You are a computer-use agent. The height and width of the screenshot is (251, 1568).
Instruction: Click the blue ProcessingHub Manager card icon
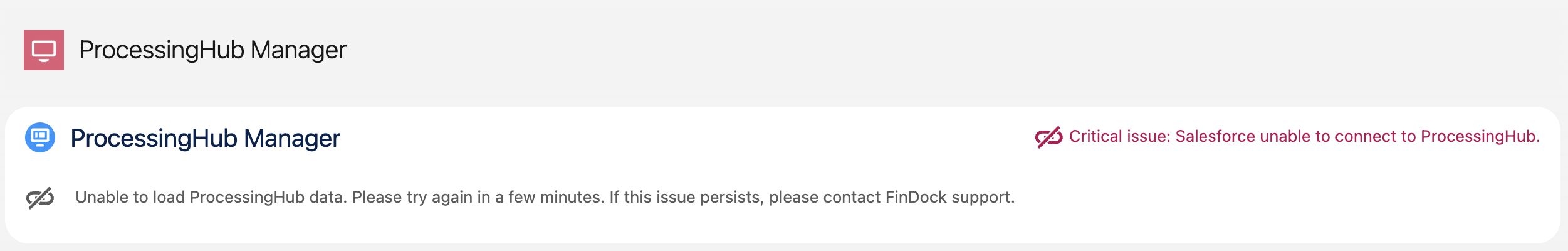point(40,137)
